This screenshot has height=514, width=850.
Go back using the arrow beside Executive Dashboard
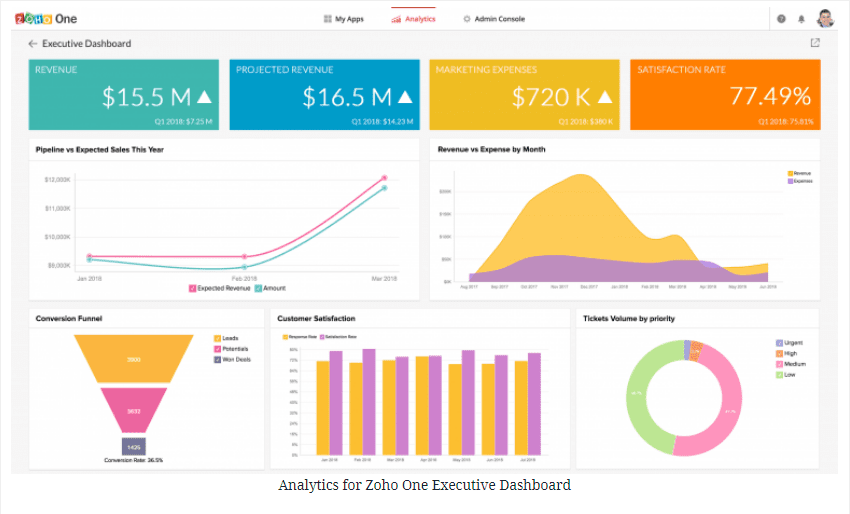pyautogui.click(x=33, y=44)
